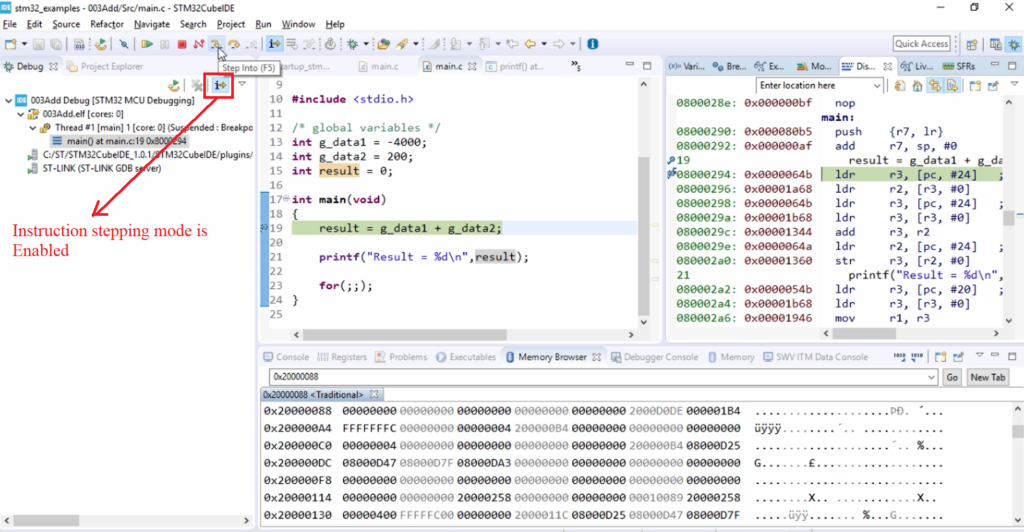Click the green Debug bug icon

[x=353, y=44]
